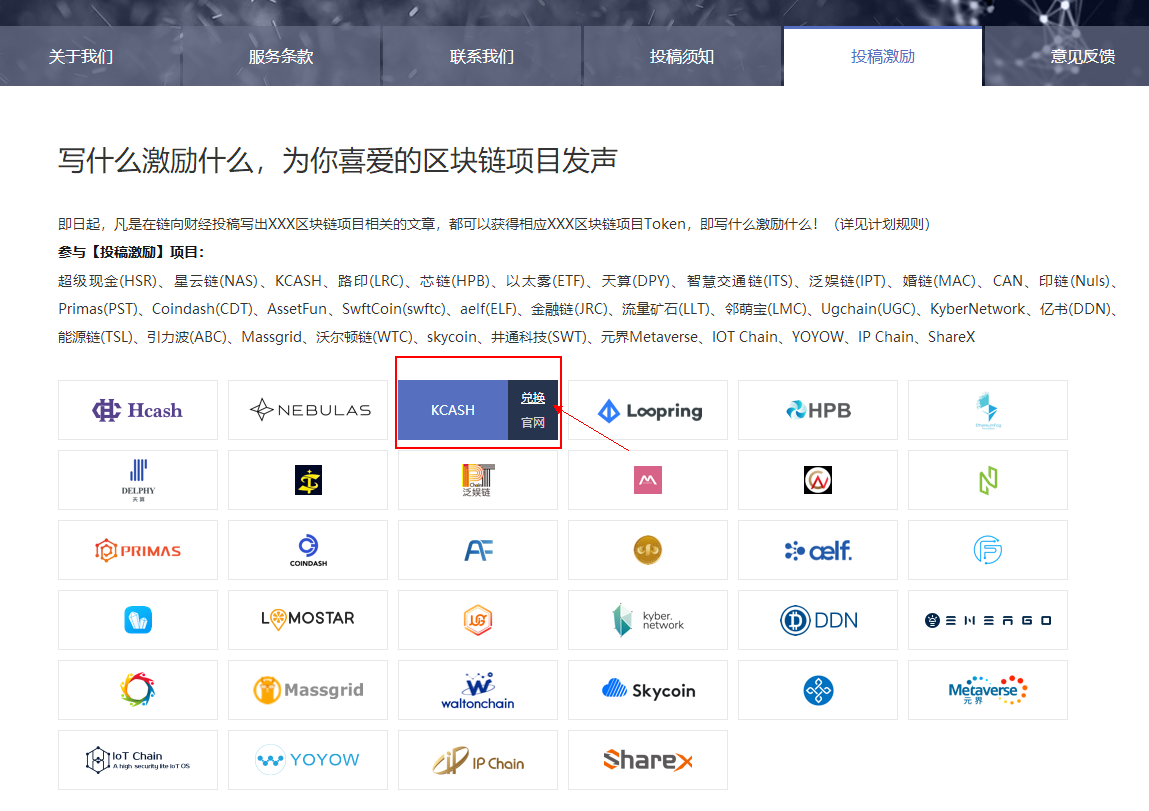Open the 服务条款 tab
Viewport: 1149px width, 811px height.
[281, 56]
